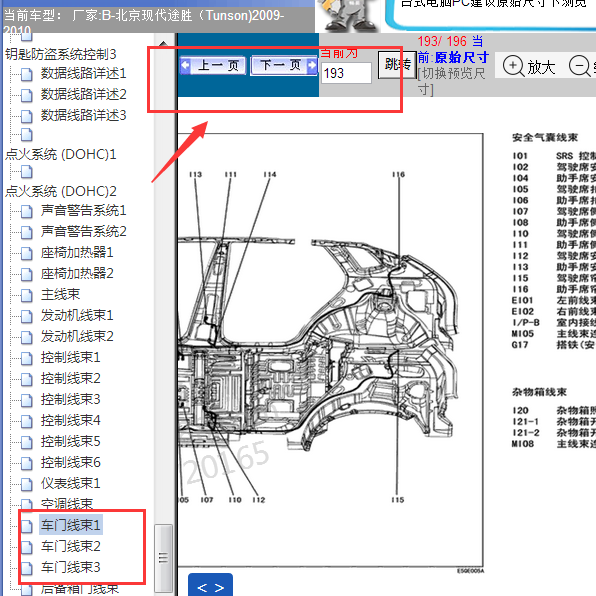
Task: Click page icon beside 控制线束3
Action: click(27, 400)
